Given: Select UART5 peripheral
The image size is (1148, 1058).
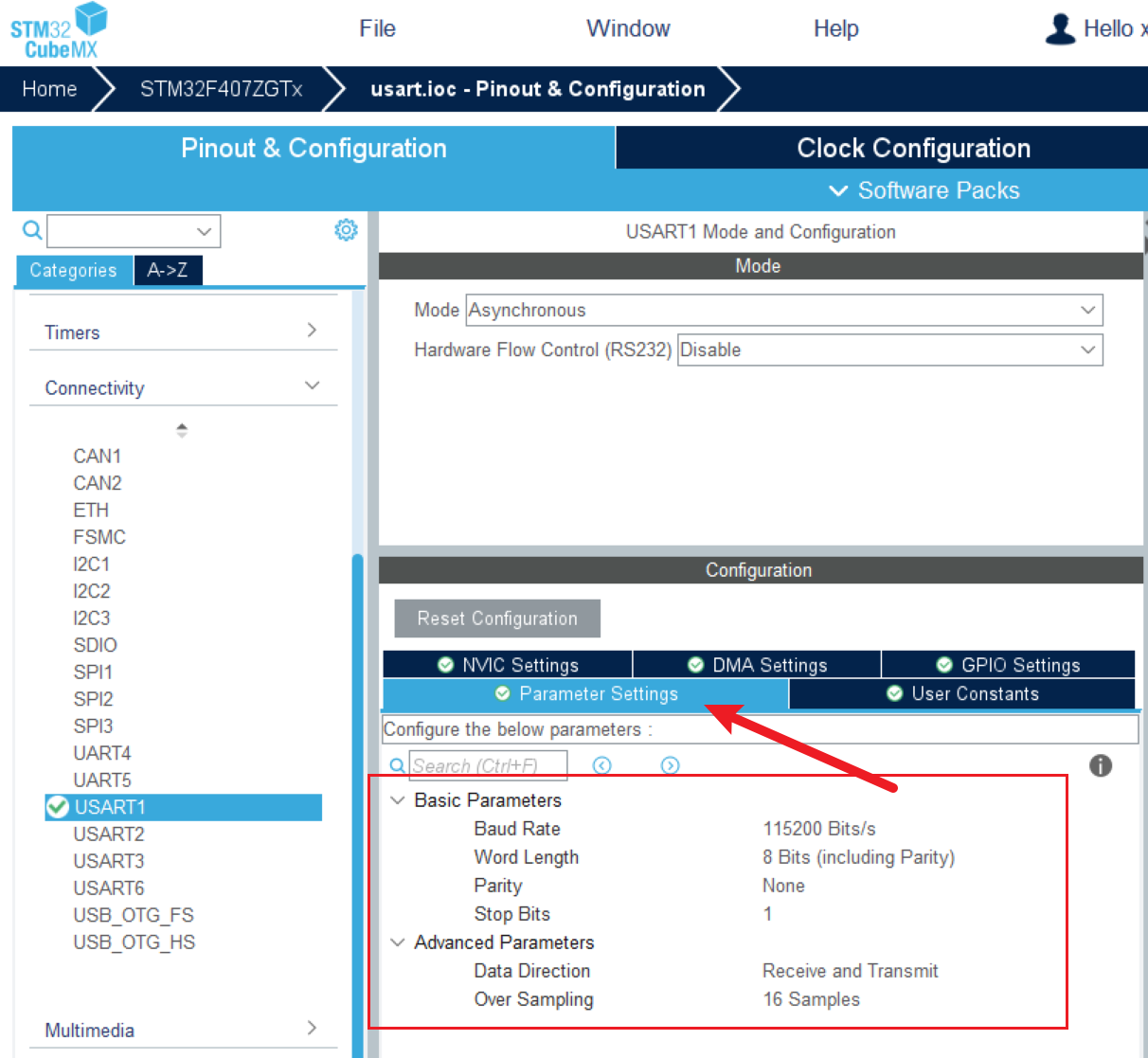Looking at the screenshot, I should 102,780.
